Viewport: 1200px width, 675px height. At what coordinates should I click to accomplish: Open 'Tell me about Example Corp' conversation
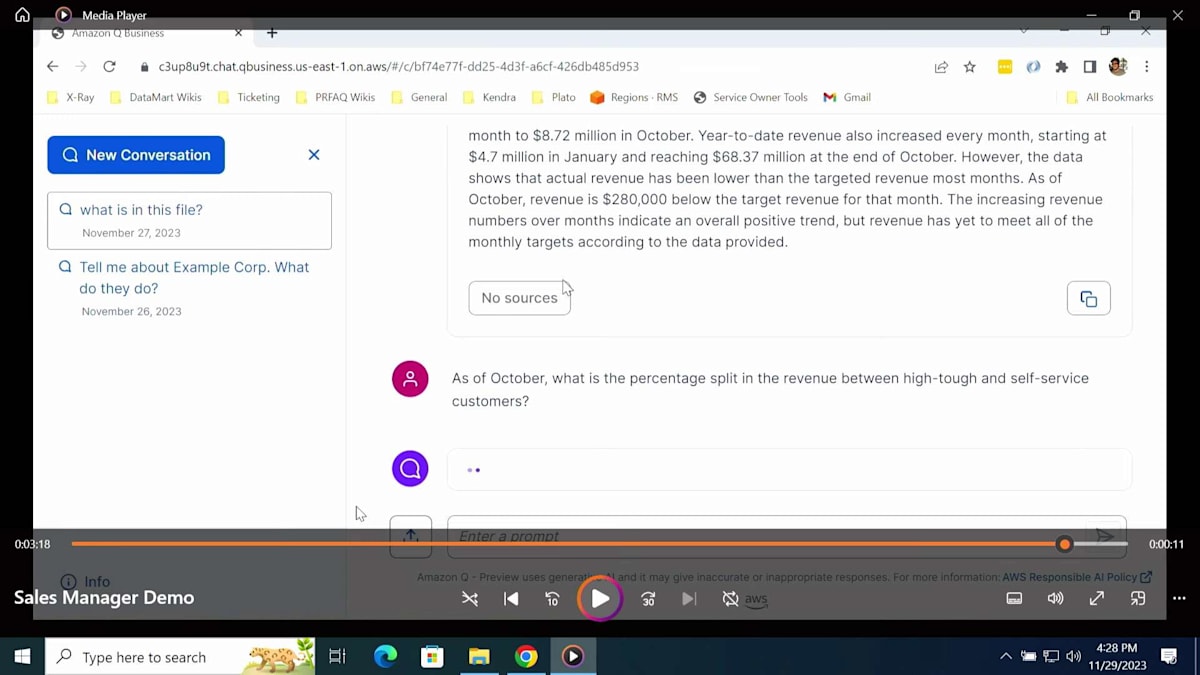point(189,288)
